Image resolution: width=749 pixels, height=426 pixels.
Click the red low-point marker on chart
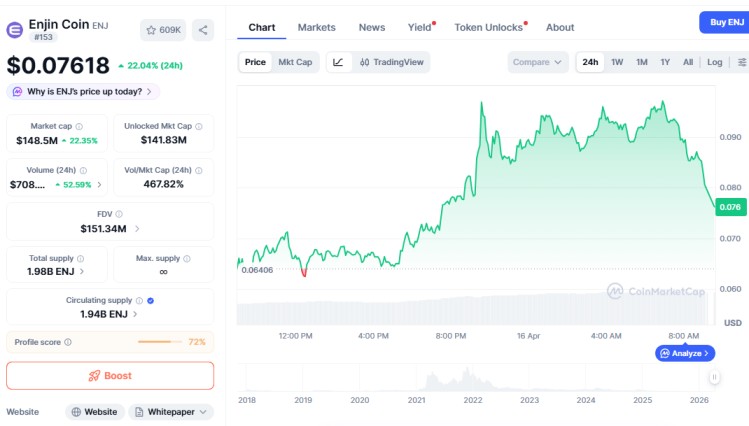[x=304, y=273]
